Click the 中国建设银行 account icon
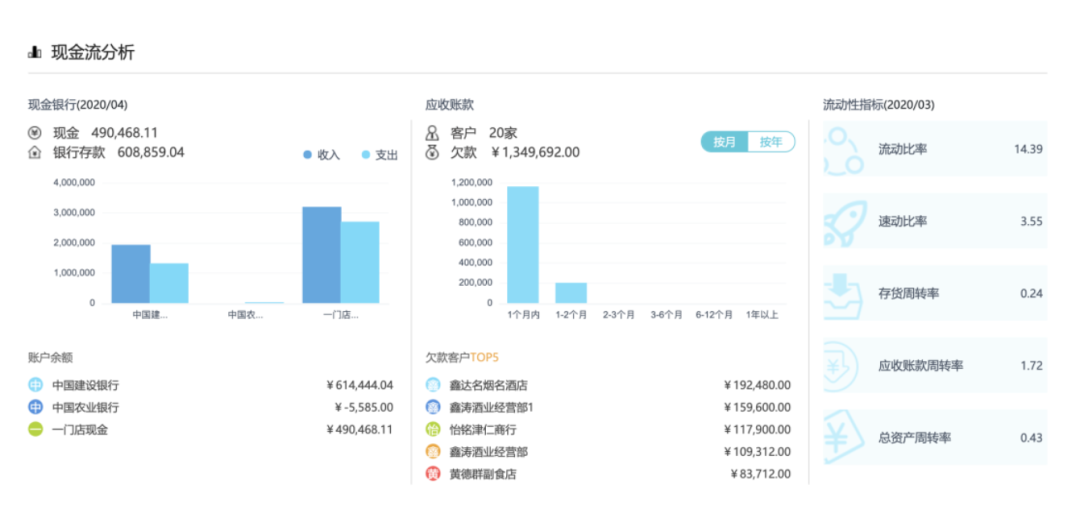1080x514 pixels. 36,385
